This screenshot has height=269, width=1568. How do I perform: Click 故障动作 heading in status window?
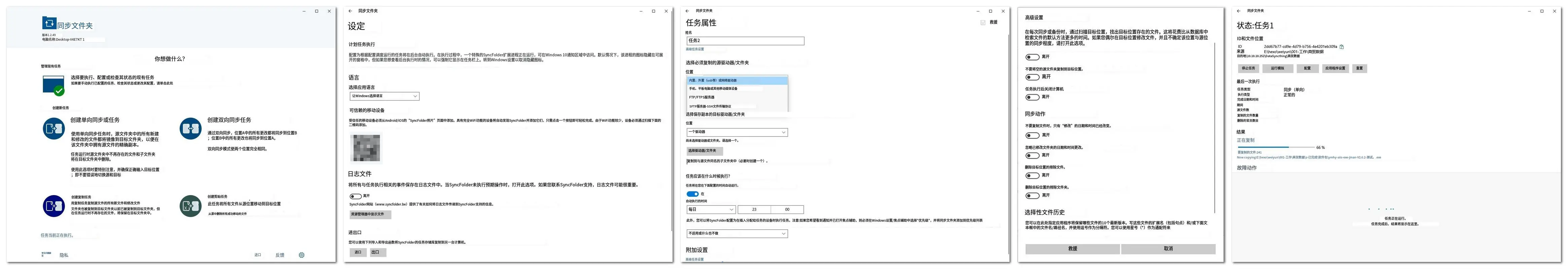click(1247, 168)
